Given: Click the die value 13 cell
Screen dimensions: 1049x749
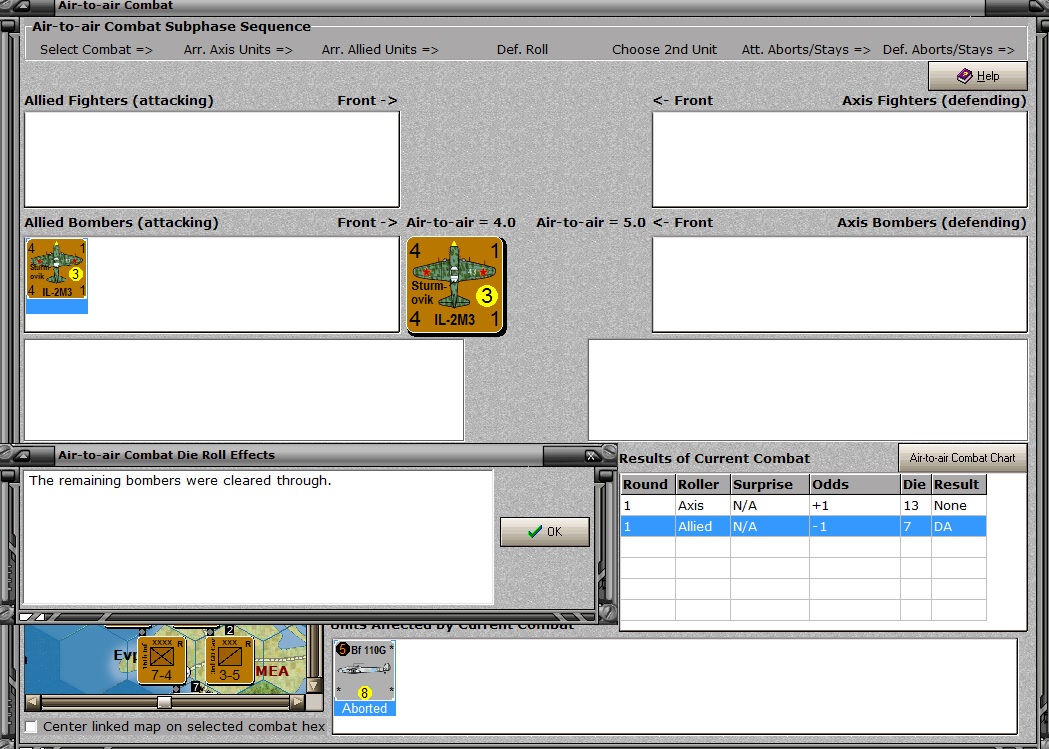Looking at the screenshot, I should point(916,506).
